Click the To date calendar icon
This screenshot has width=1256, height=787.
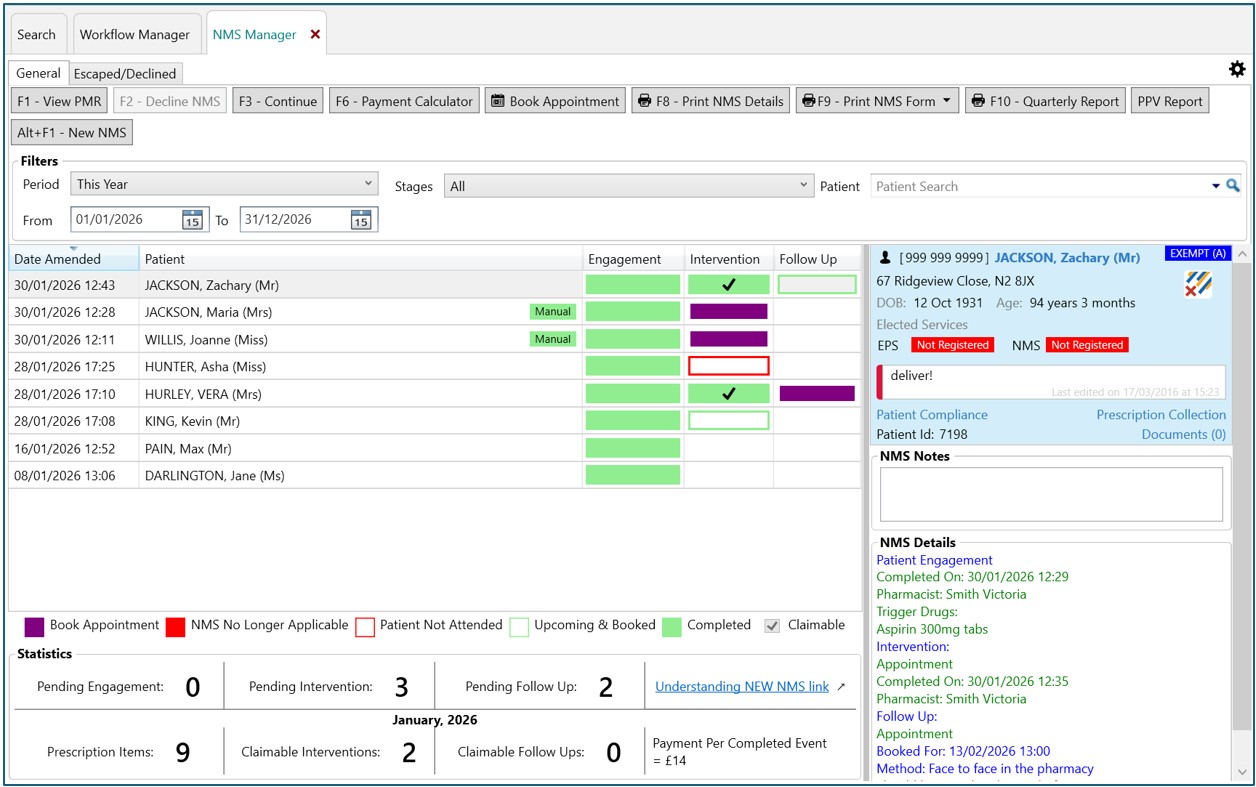click(x=361, y=220)
